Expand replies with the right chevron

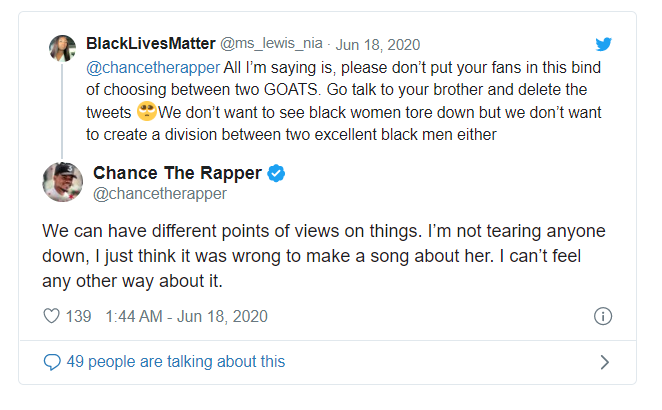tap(603, 362)
